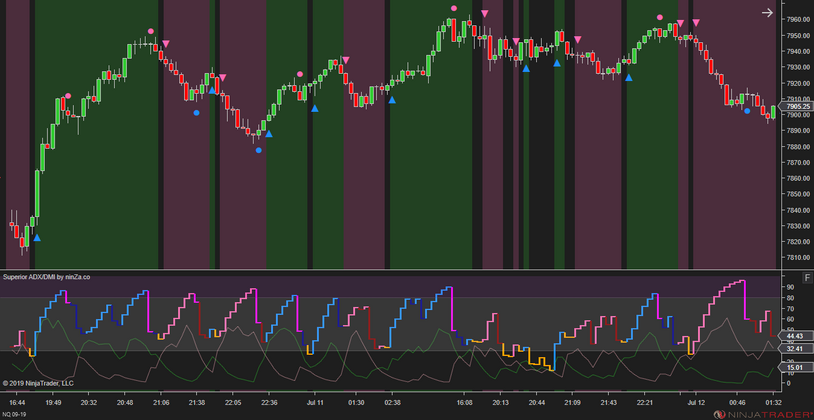Image resolution: width=814 pixels, height=420 pixels.
Task: Select the NQ 09-19 chart tab
Action: coord(16,414)
